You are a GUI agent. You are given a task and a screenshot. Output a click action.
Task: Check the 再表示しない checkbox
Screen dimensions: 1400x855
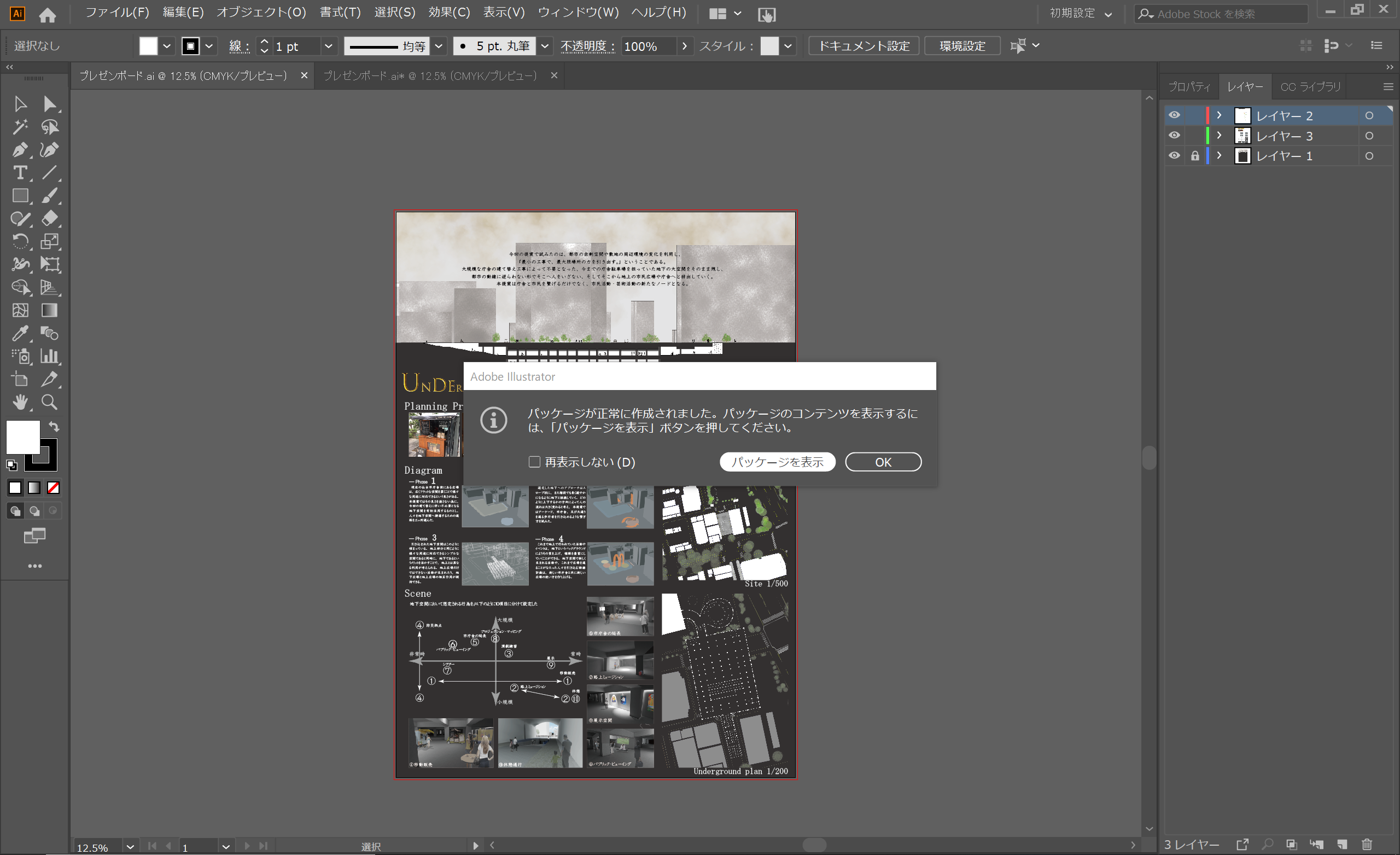click(x=534, y=462)
